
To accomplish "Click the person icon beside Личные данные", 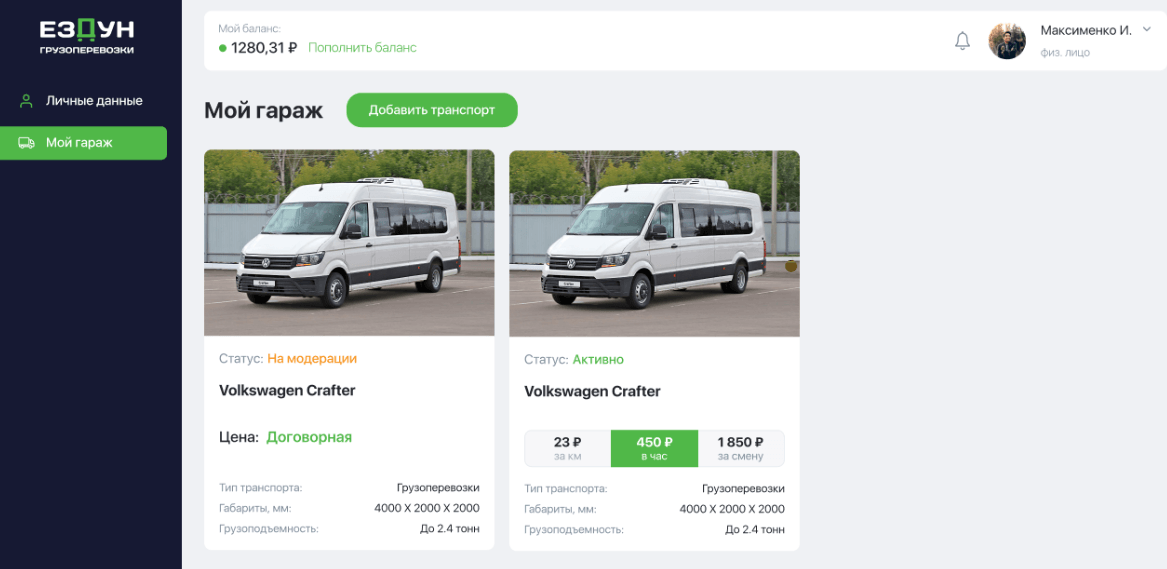I will [26, 101].
